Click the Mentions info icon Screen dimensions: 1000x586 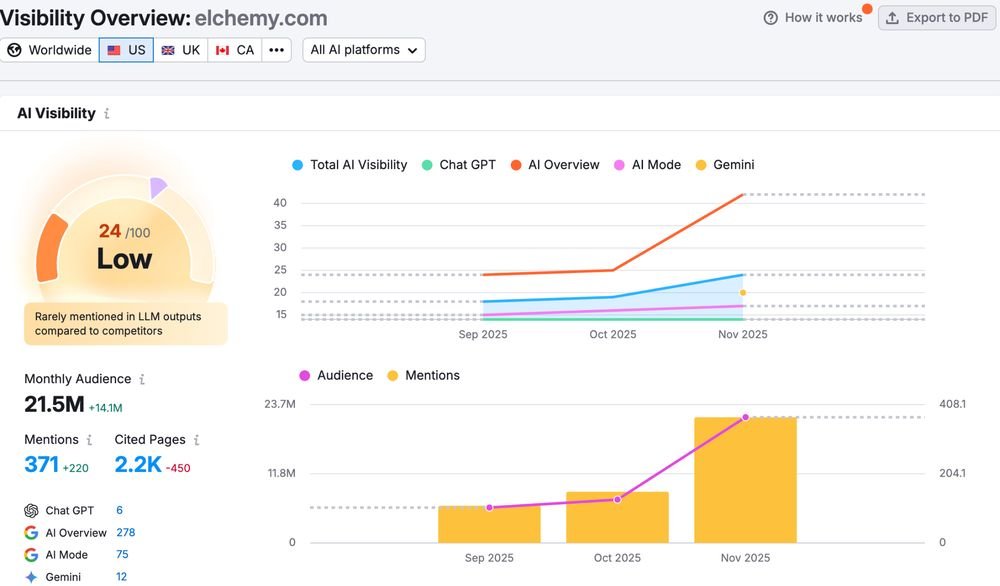point(89,440)
